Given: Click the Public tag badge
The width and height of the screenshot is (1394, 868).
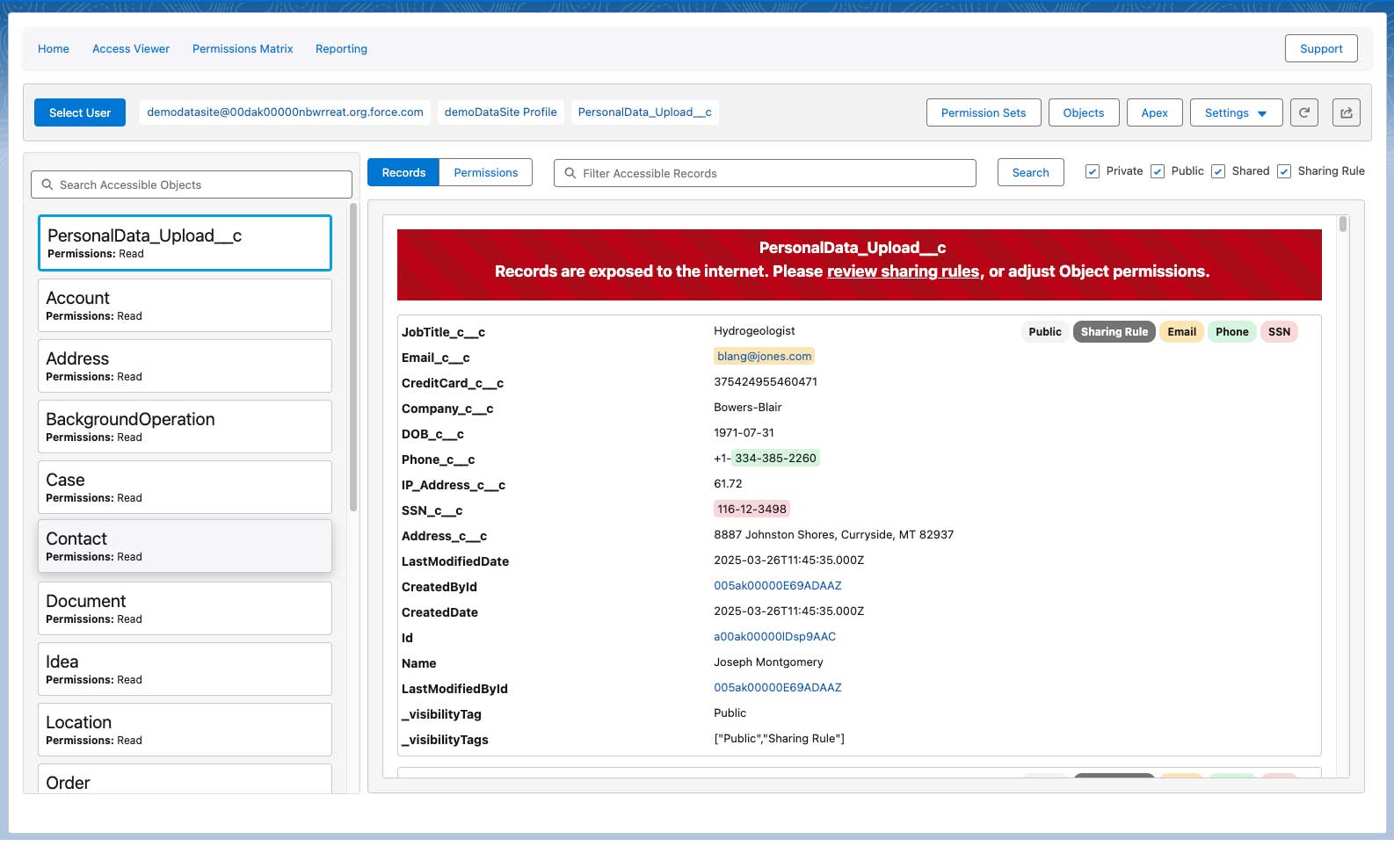Looking at the screenshot, I should (1044, 332).
